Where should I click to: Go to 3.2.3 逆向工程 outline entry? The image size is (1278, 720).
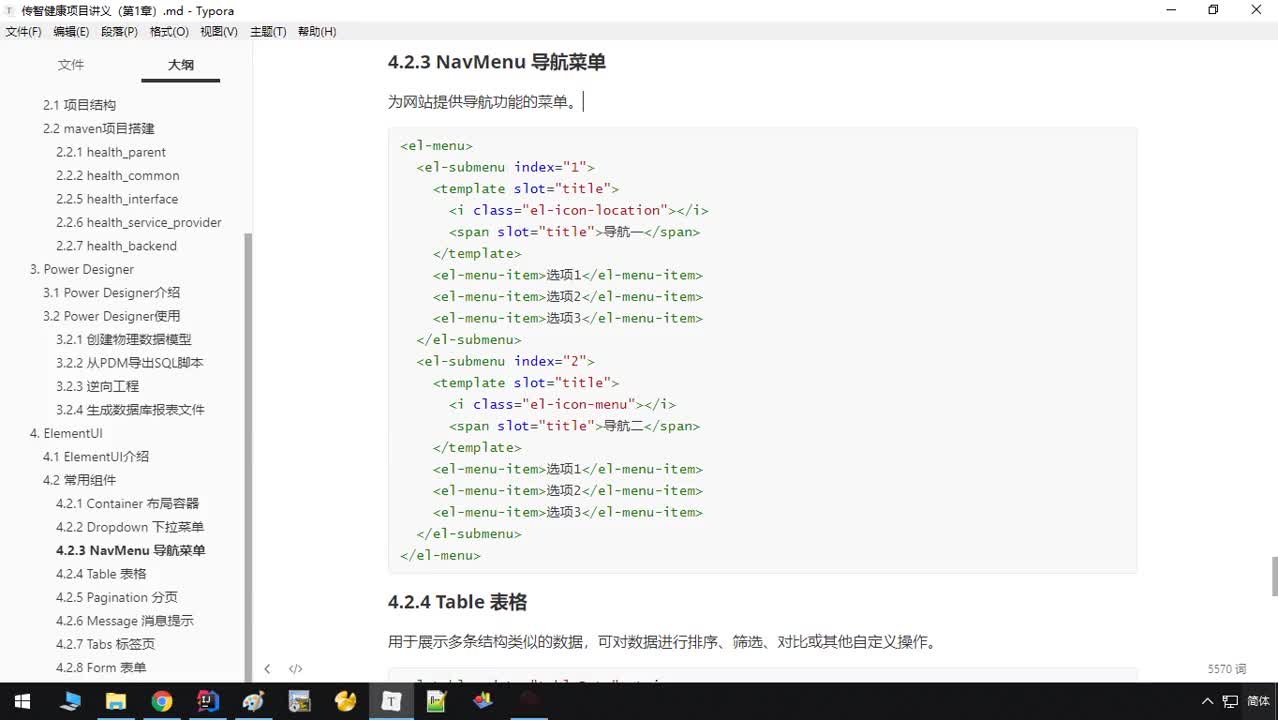point(98,386)
